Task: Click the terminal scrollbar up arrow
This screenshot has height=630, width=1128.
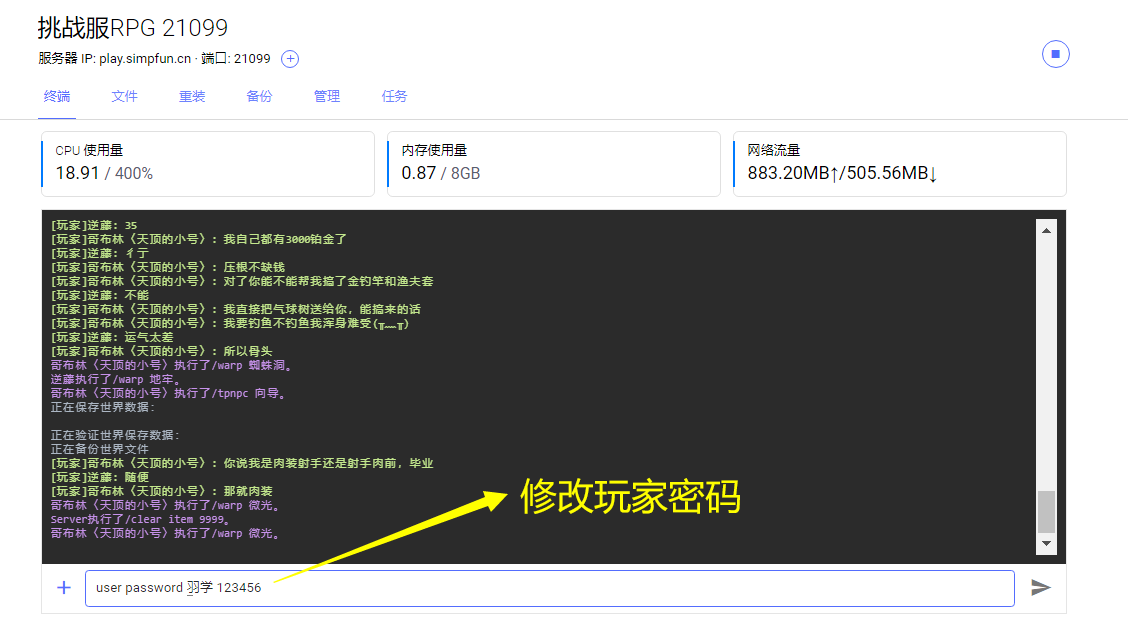Action: 1046,230
